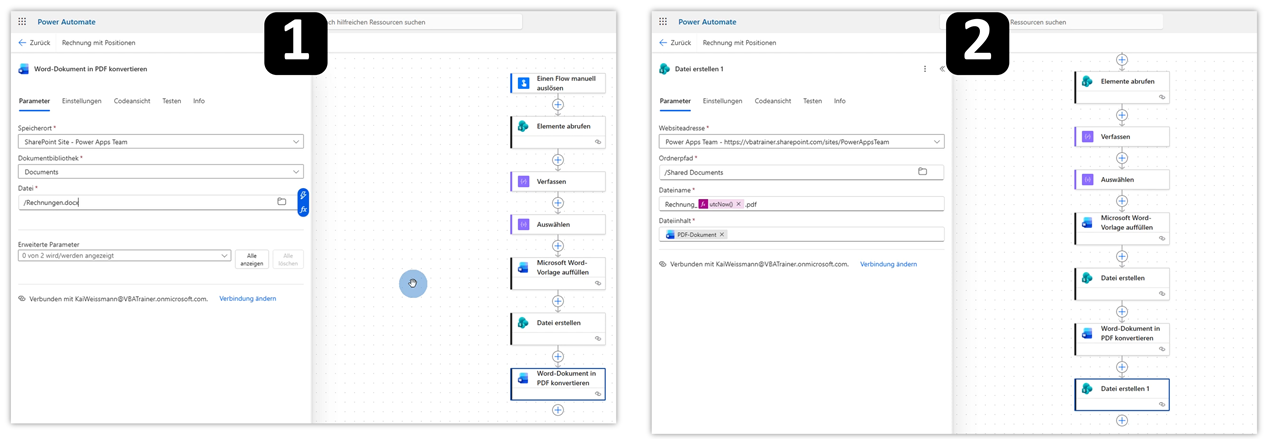Add step below Word-Dokument in PDF konvertieren, left

[558, 410]
